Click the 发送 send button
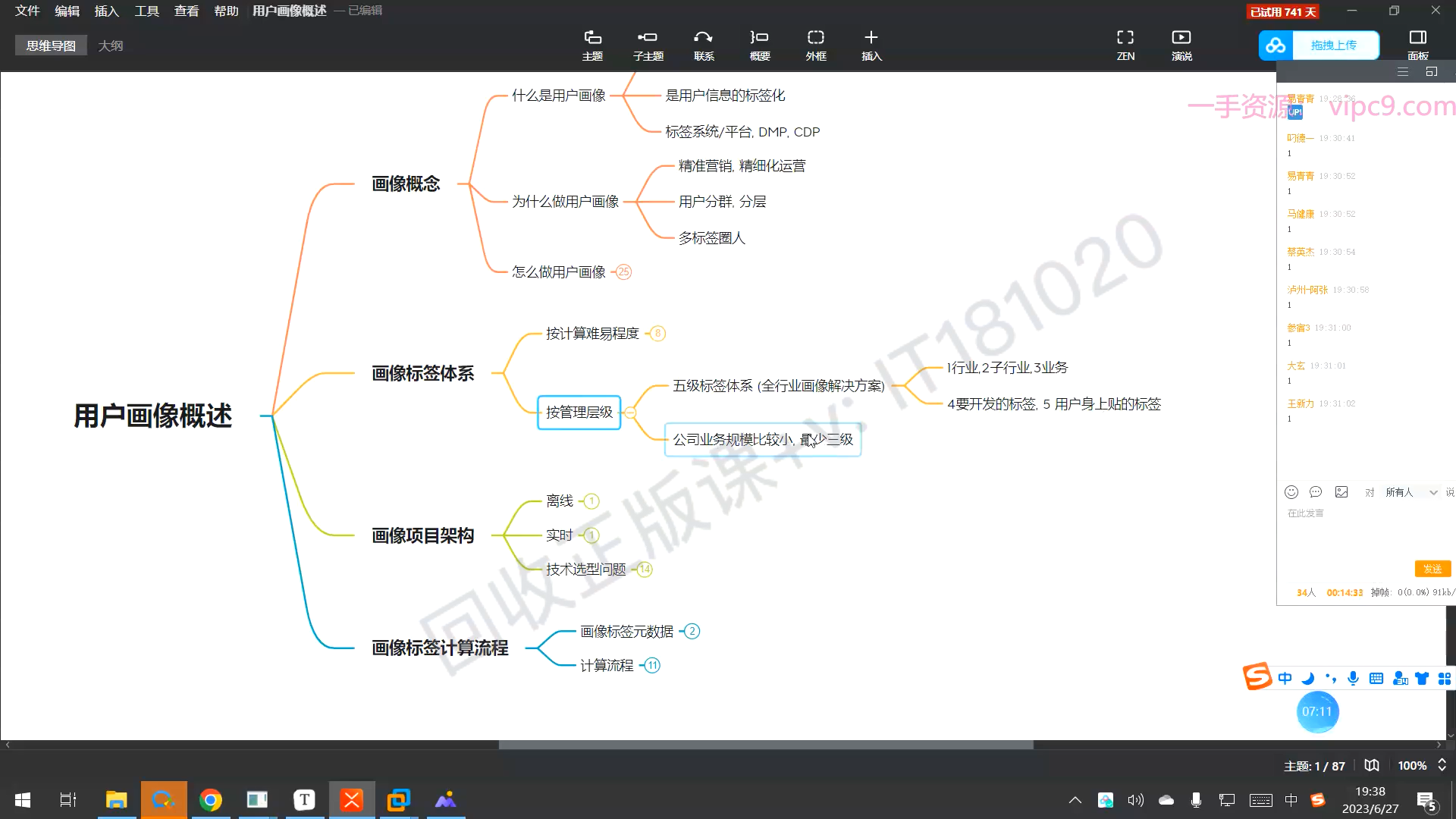This screenshot has width=1456, height=819. 1432,569
